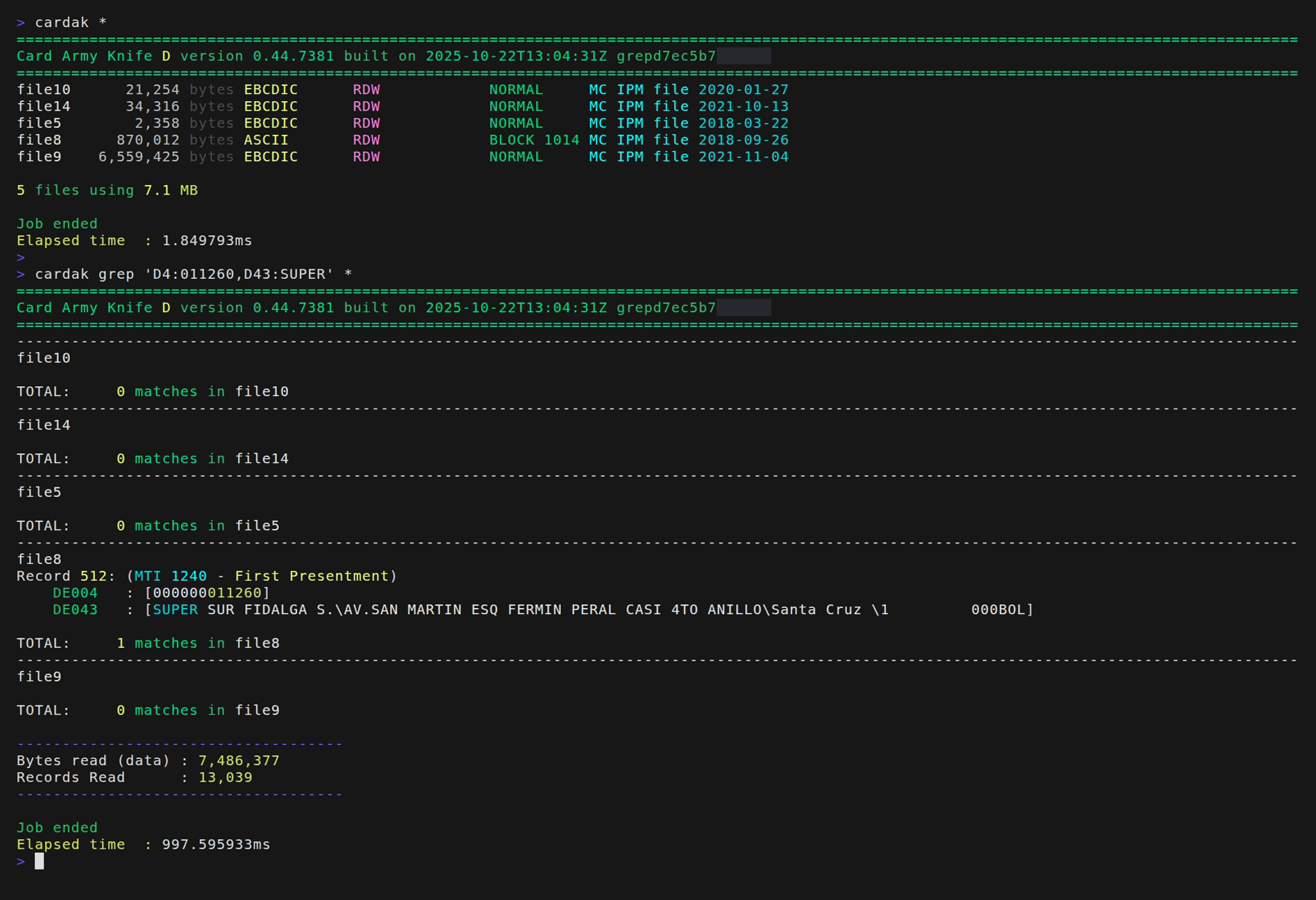1316x900 pixels.
Task: Click the terminal cursor at the bottom prompt
Action: click(x=38, y=861)
